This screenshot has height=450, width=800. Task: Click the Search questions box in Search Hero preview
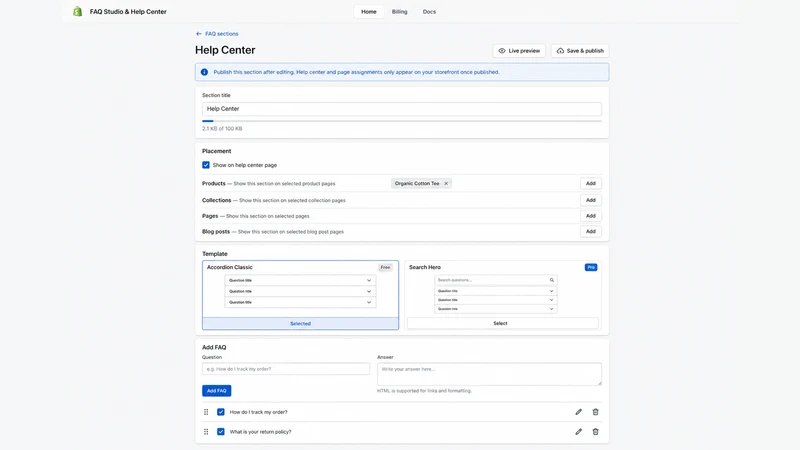pyautogui.click(x=495, y=280)
